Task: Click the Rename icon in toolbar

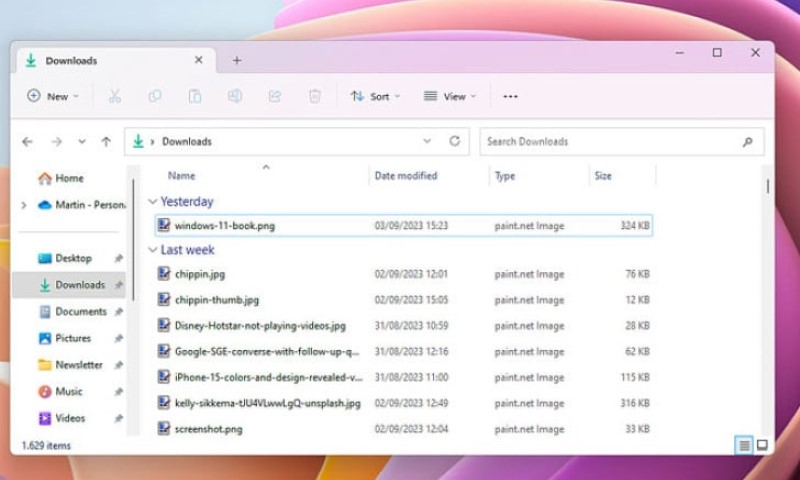Action: coord(235,96)
